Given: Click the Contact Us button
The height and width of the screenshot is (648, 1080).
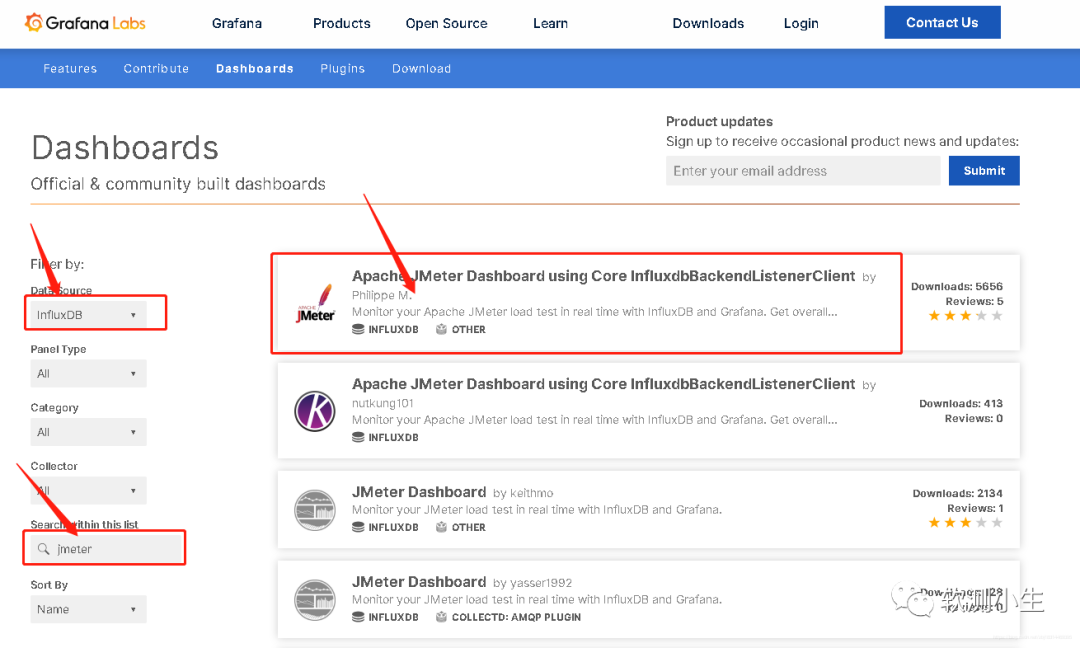Looking at the screenshot, I should 942,23.
